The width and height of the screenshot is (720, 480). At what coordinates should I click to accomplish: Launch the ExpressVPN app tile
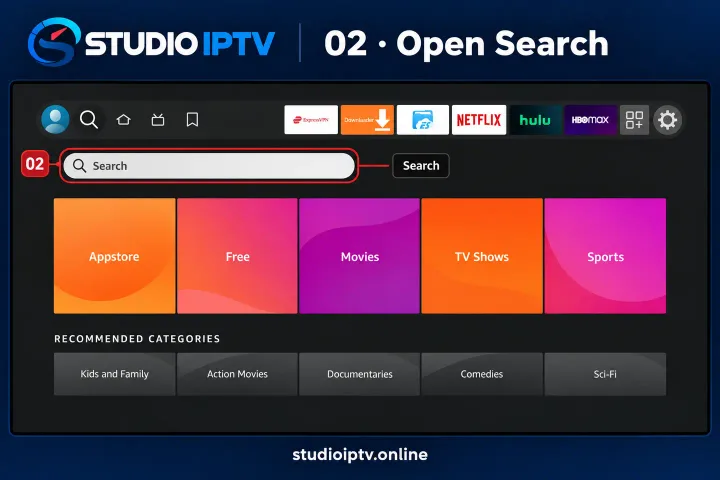click(x=311, y=120)
